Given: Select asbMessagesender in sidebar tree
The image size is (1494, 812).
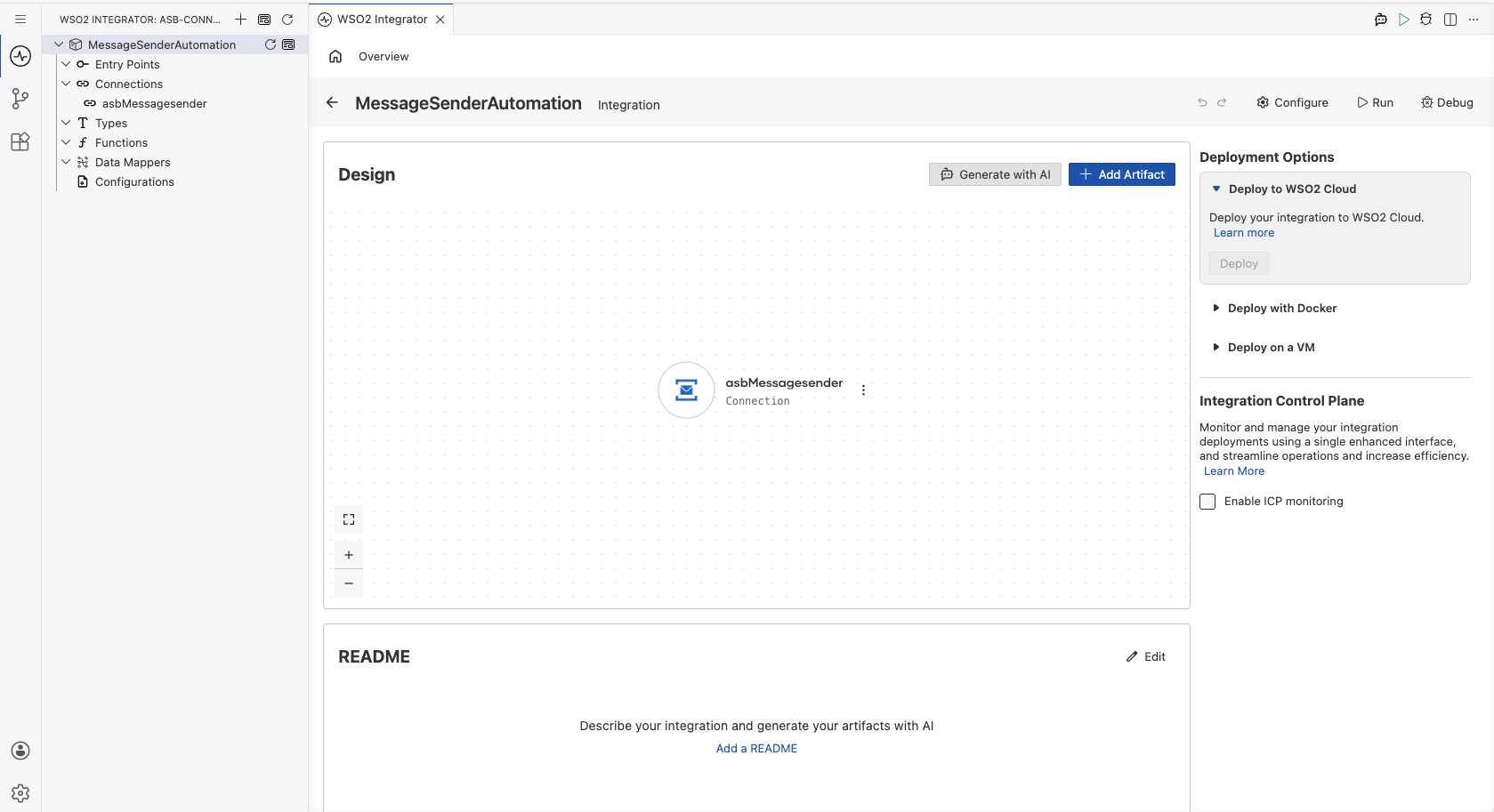Looking at the screenshot, I should (154, 103).
